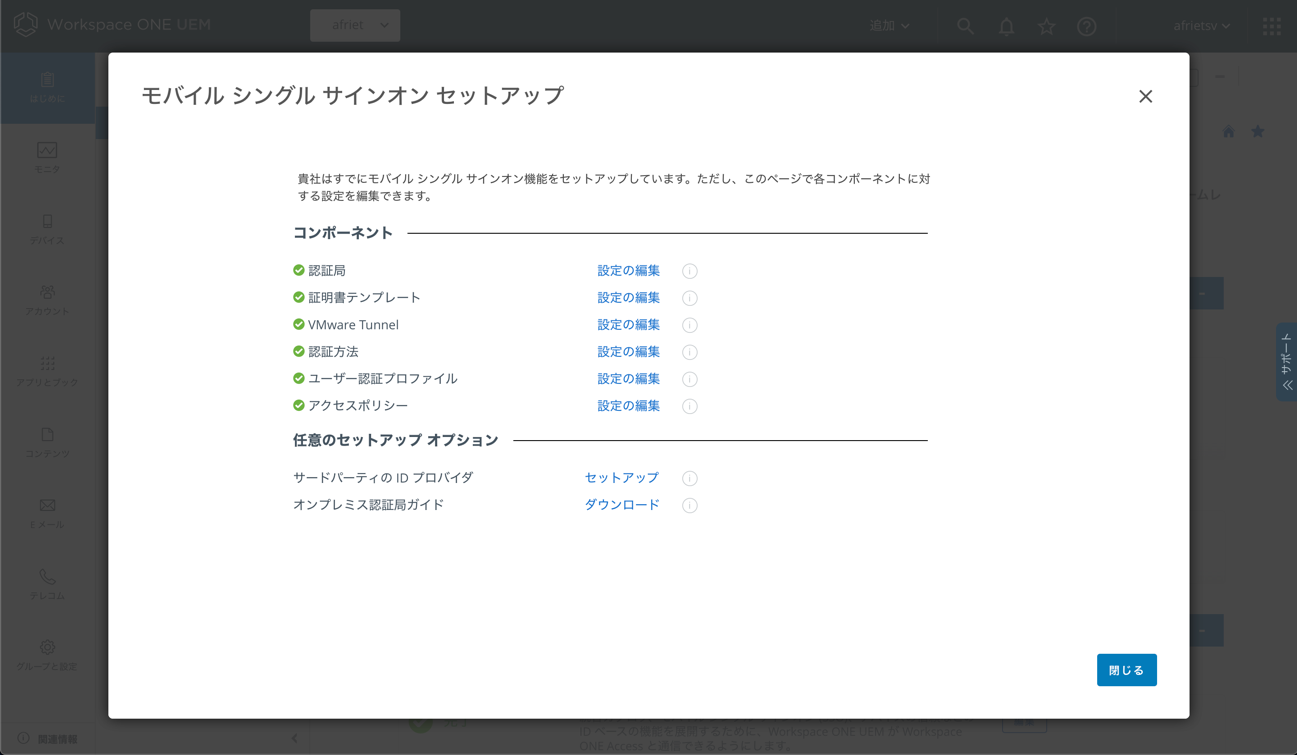1297x755 pixels.
Task: Go to Eメール in sidebar
Action: [x=47, y=514]
